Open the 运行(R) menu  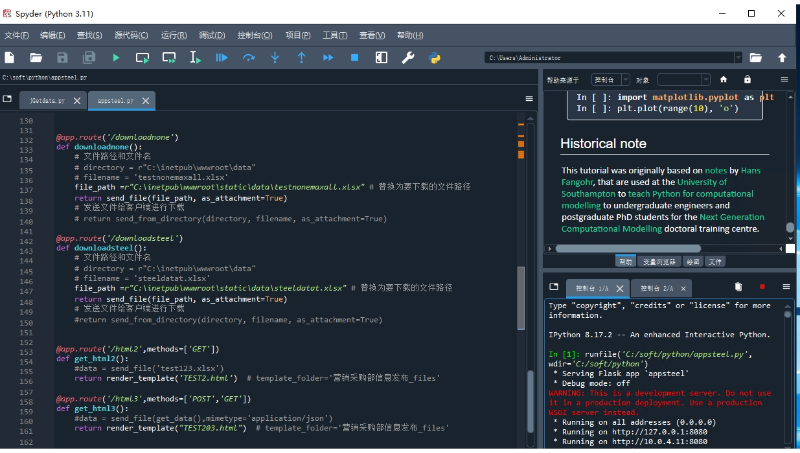pos(174,35)
